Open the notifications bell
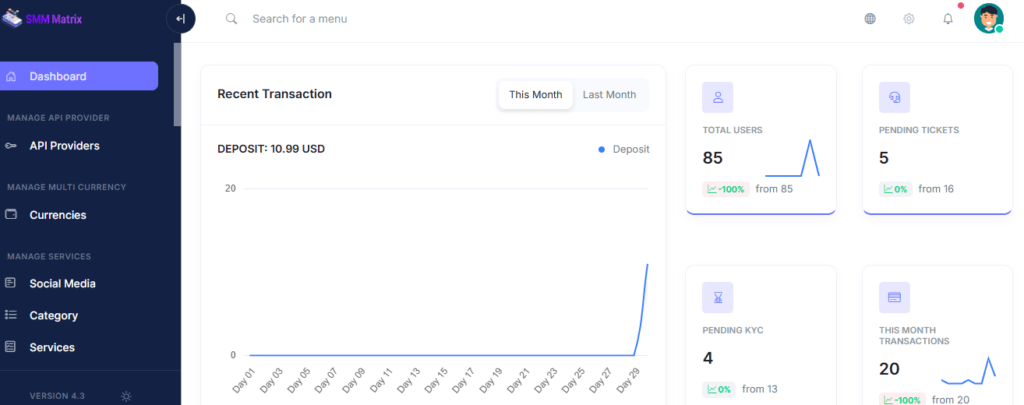Image resolution: width=1024 pixels, height=405 pixels. pos(948,19)
